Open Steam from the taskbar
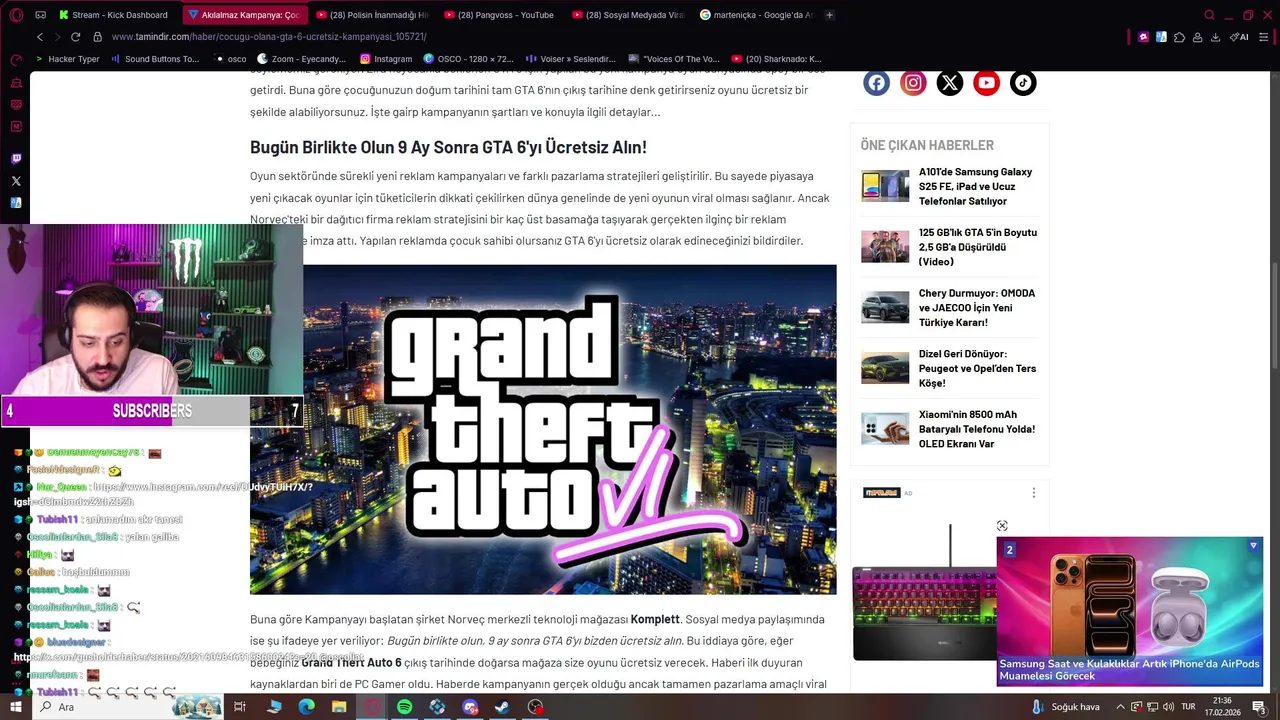 [503, 707]
